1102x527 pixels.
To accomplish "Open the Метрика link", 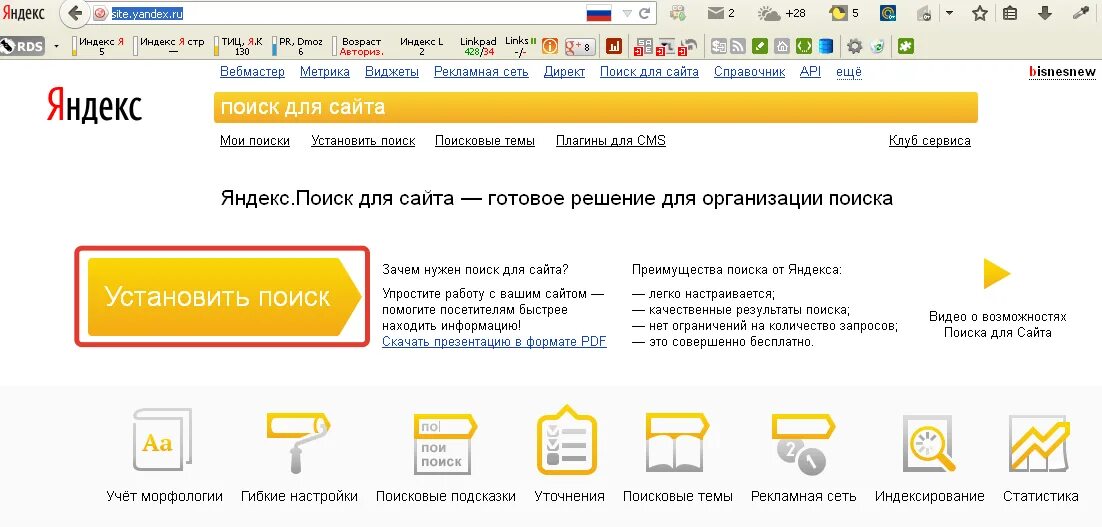I will click(x=325, y=72).
